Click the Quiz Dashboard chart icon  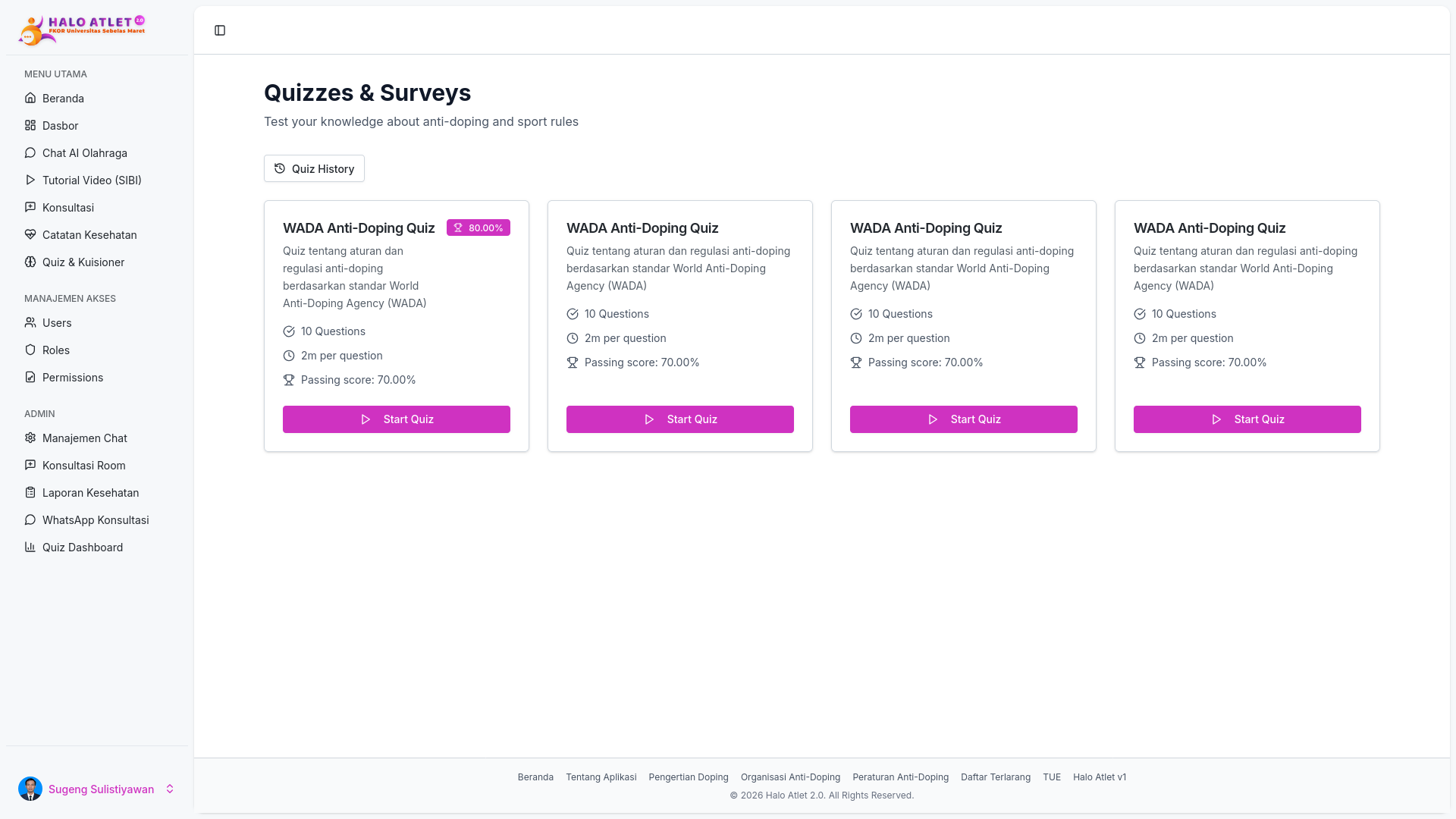[30, 547]
